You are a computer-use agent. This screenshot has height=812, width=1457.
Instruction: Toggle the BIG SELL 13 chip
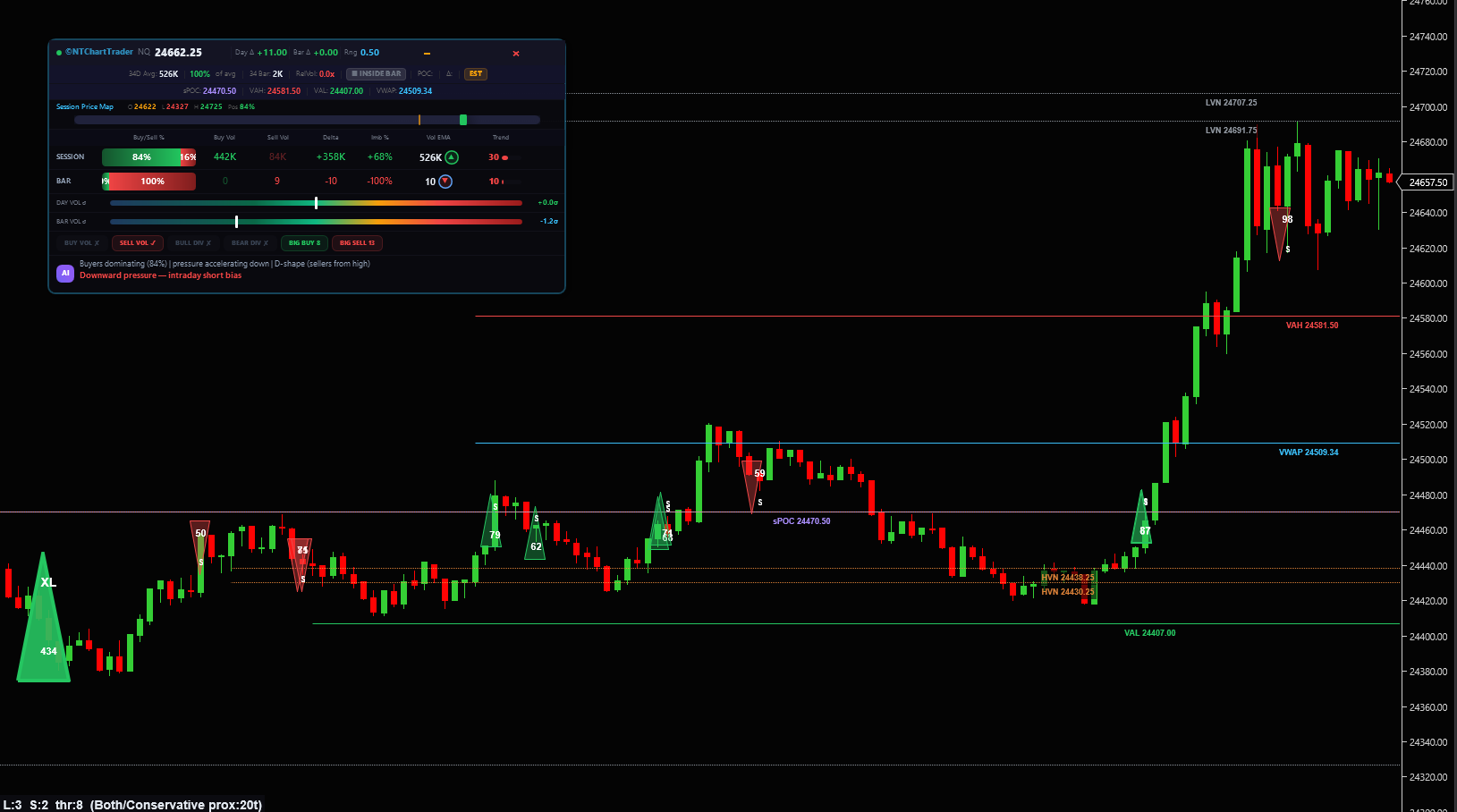[357, 243]
